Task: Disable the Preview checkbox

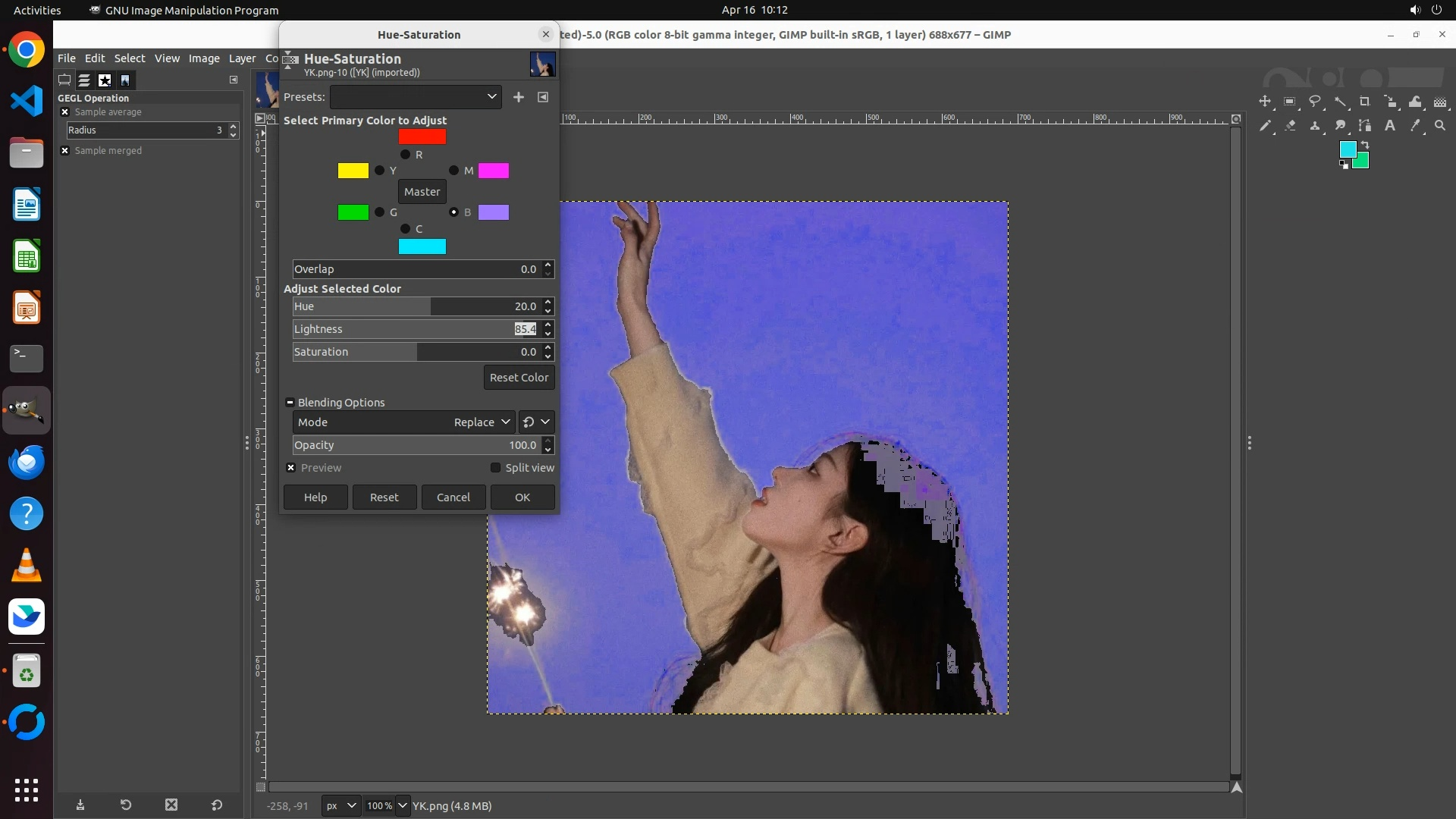Action: point(291,468)
